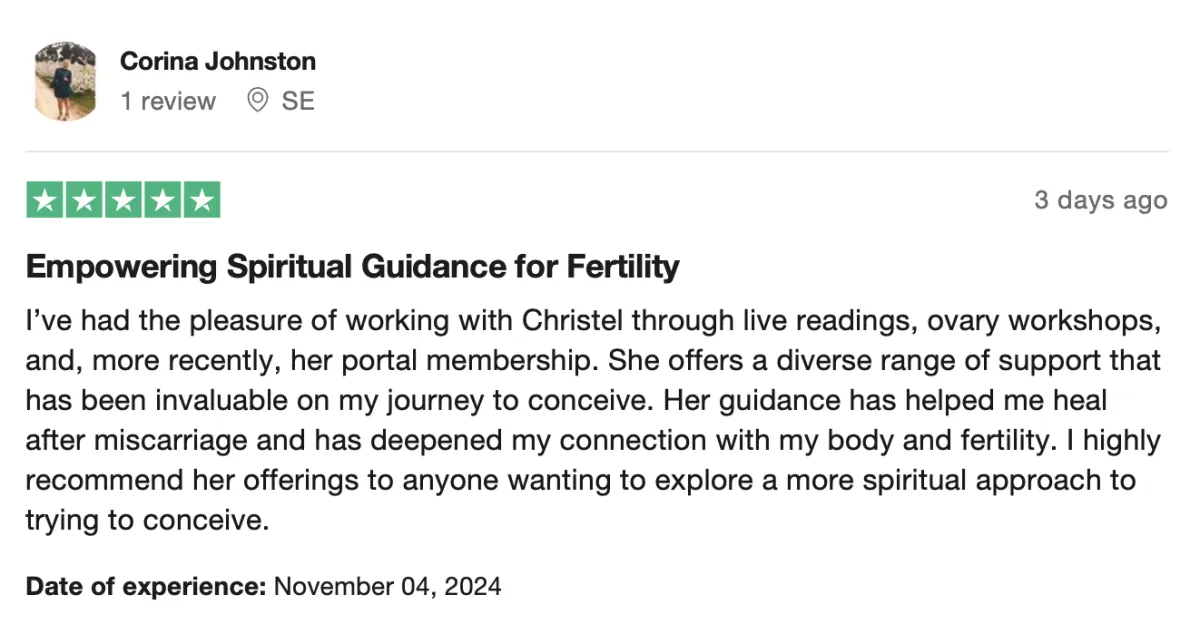Open the Corina Johnston reviewer name link
The height and width of the screenshot is (624, 1200).
(218, 61)
